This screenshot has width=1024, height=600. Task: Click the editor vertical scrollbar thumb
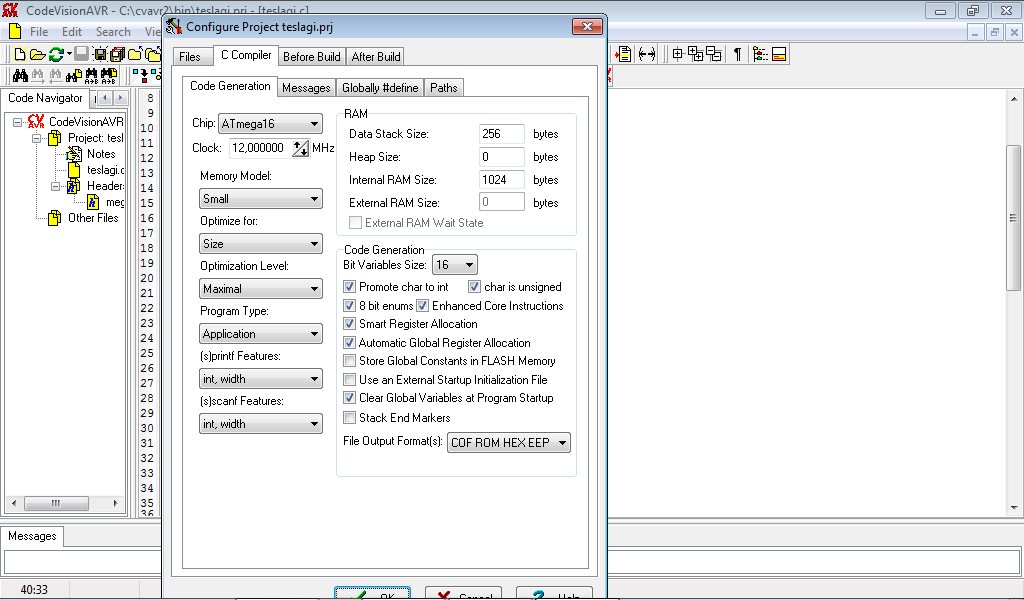(x=1014, y=217)
